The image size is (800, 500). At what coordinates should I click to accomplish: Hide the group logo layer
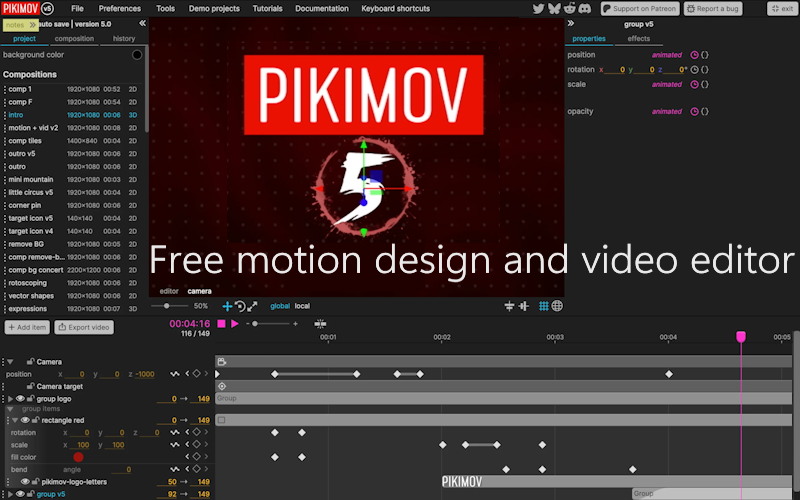click(20, 398)
